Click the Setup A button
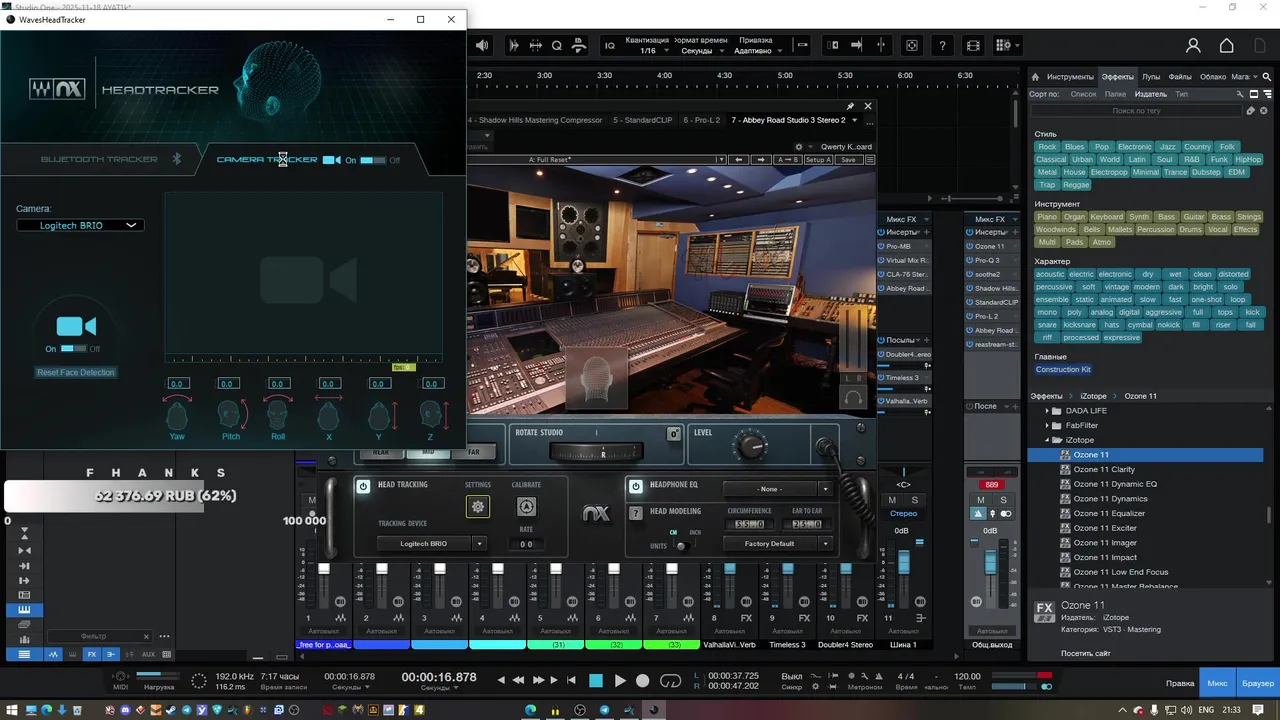 click(x=818, y=160)
